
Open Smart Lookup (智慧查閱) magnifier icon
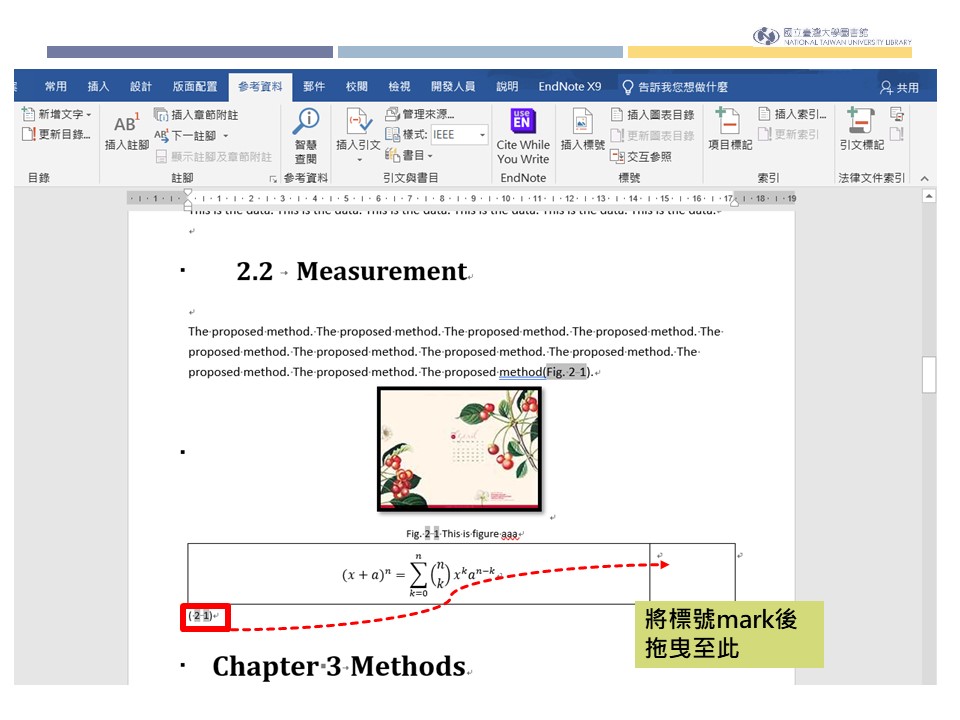pos(306,121)
